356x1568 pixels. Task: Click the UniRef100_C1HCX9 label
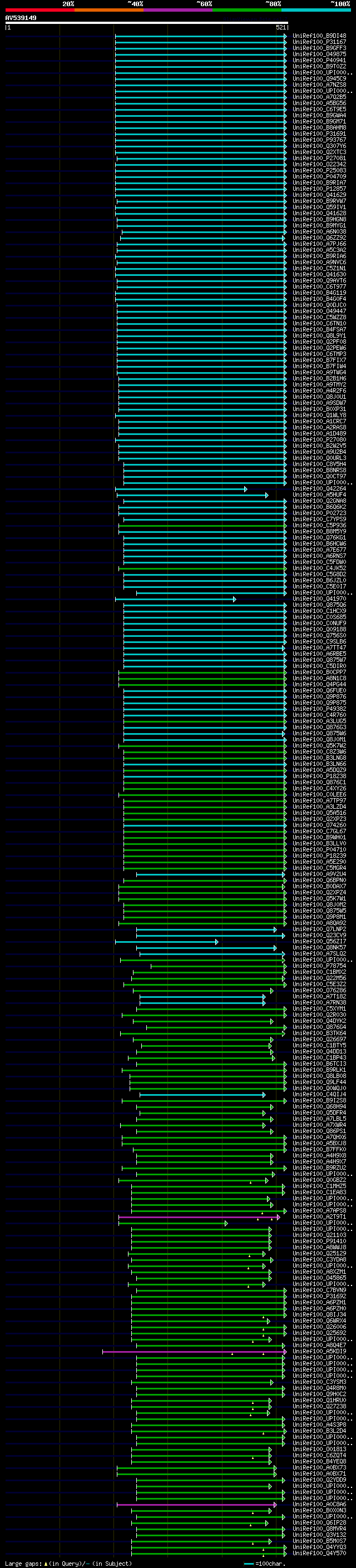click(x=319, y=611)
